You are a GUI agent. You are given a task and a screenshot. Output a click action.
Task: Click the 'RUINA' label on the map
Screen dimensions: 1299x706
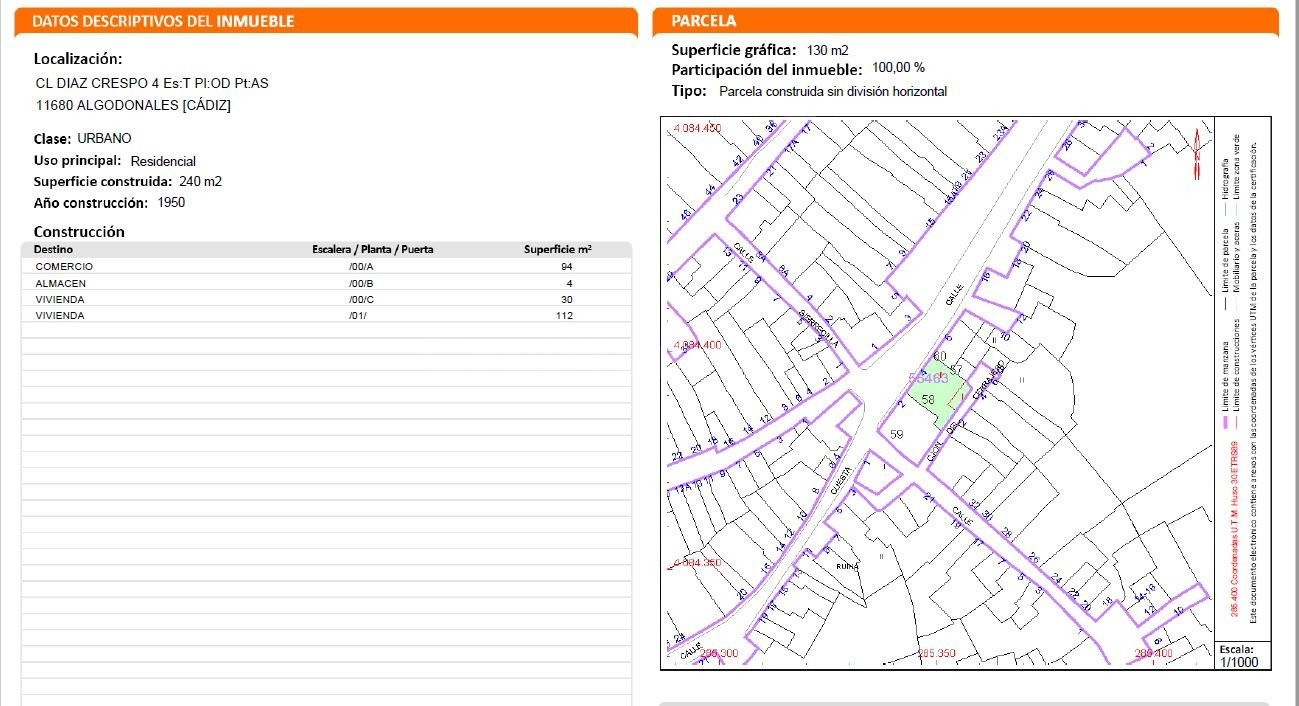[846, 566]
